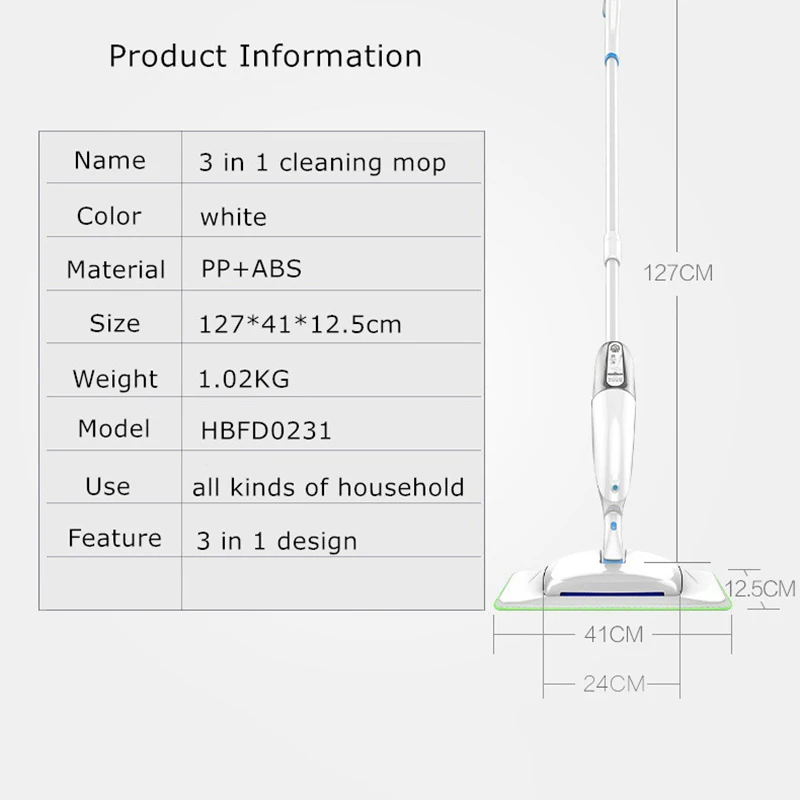Click the 127CM height dimension label
Screen dimensions: 800x800
(678, 273)
